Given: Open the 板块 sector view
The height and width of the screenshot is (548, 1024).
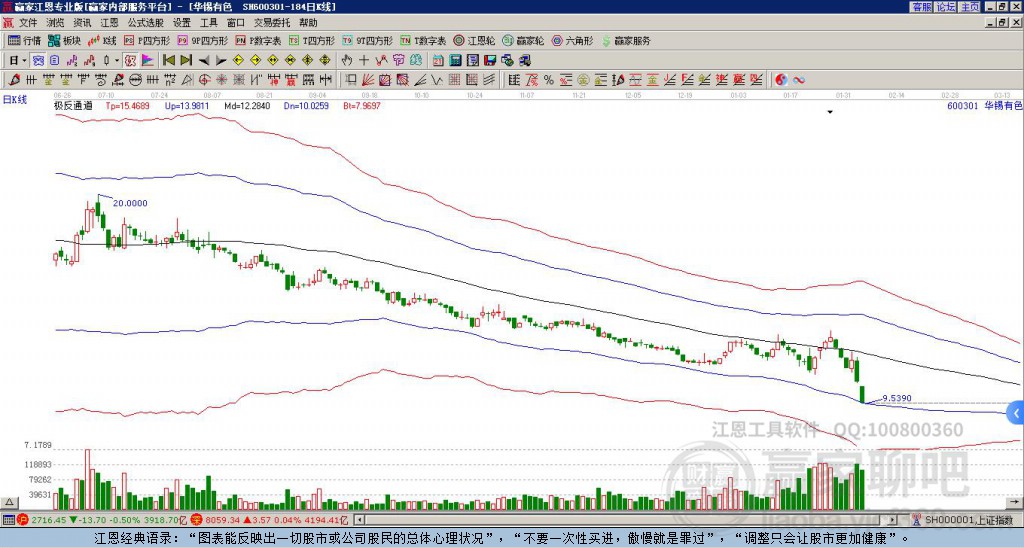Looking at the screenshot, I should click(64, 40).
